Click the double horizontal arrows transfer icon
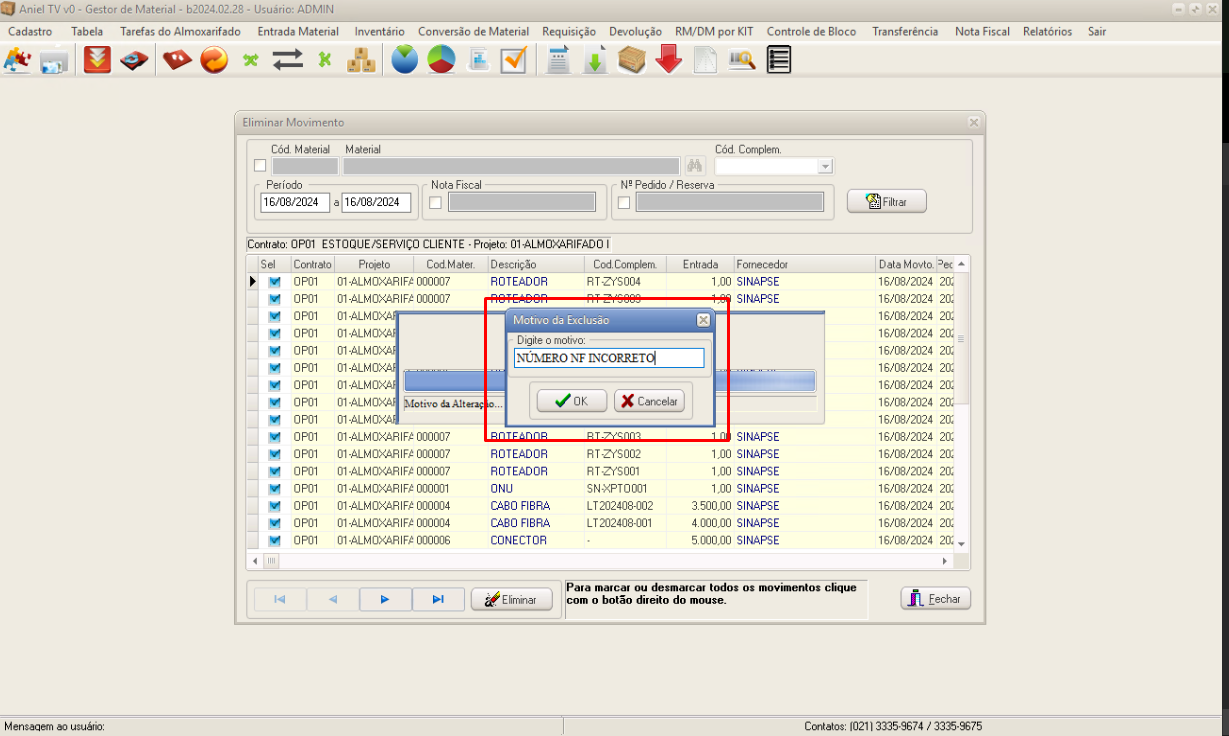Viewport: 1229px width, 736px height. [x=288, y=61]
